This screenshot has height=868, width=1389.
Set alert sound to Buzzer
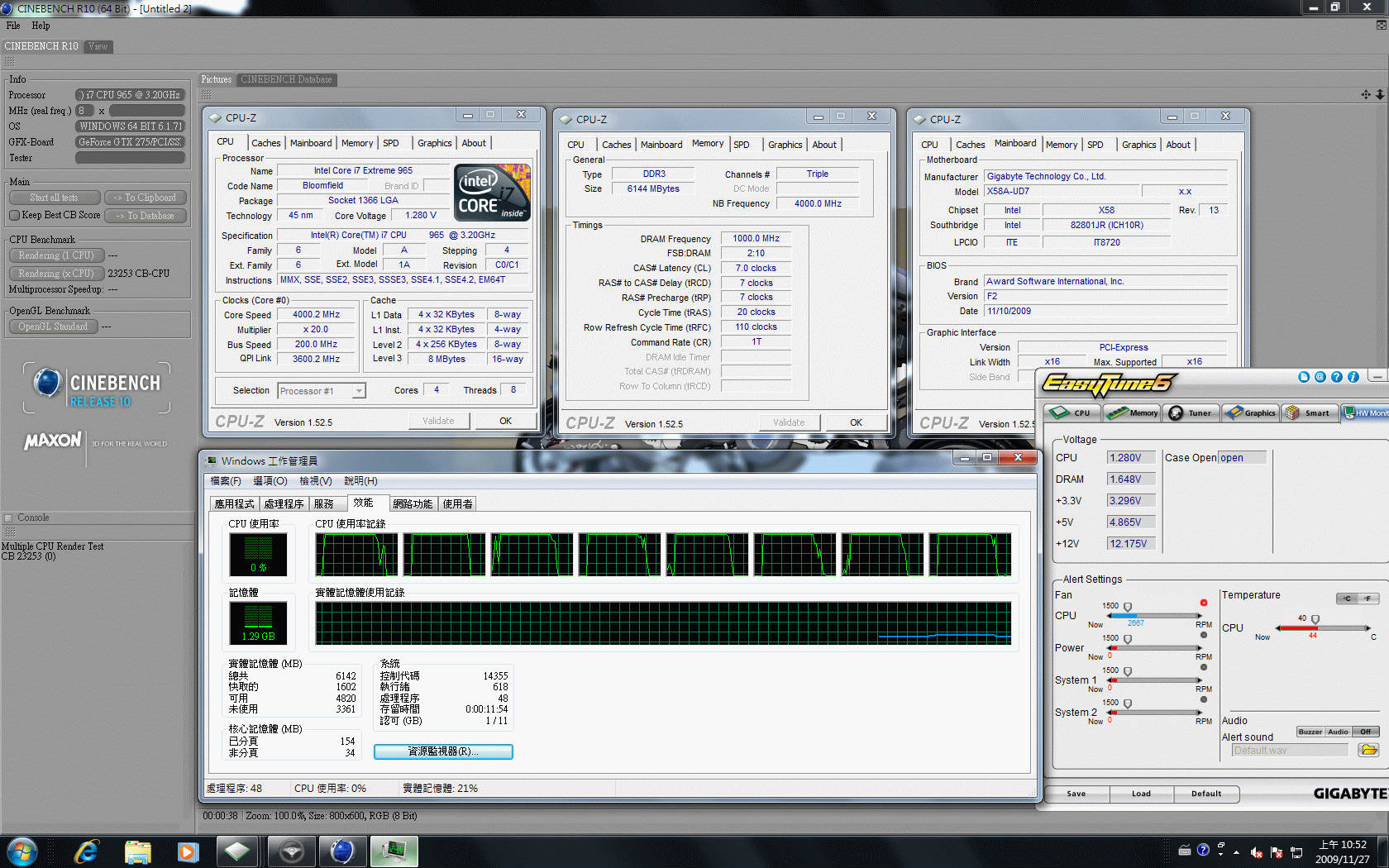1310,732
